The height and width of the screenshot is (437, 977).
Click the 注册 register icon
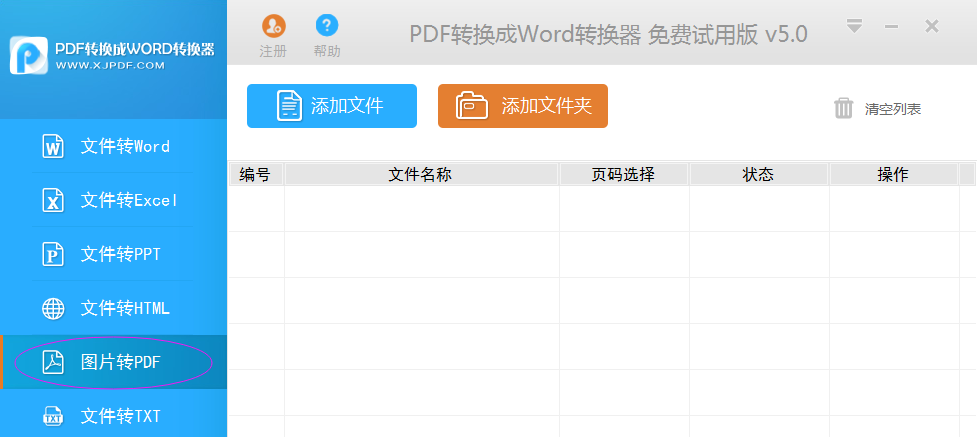coord(274,26)
